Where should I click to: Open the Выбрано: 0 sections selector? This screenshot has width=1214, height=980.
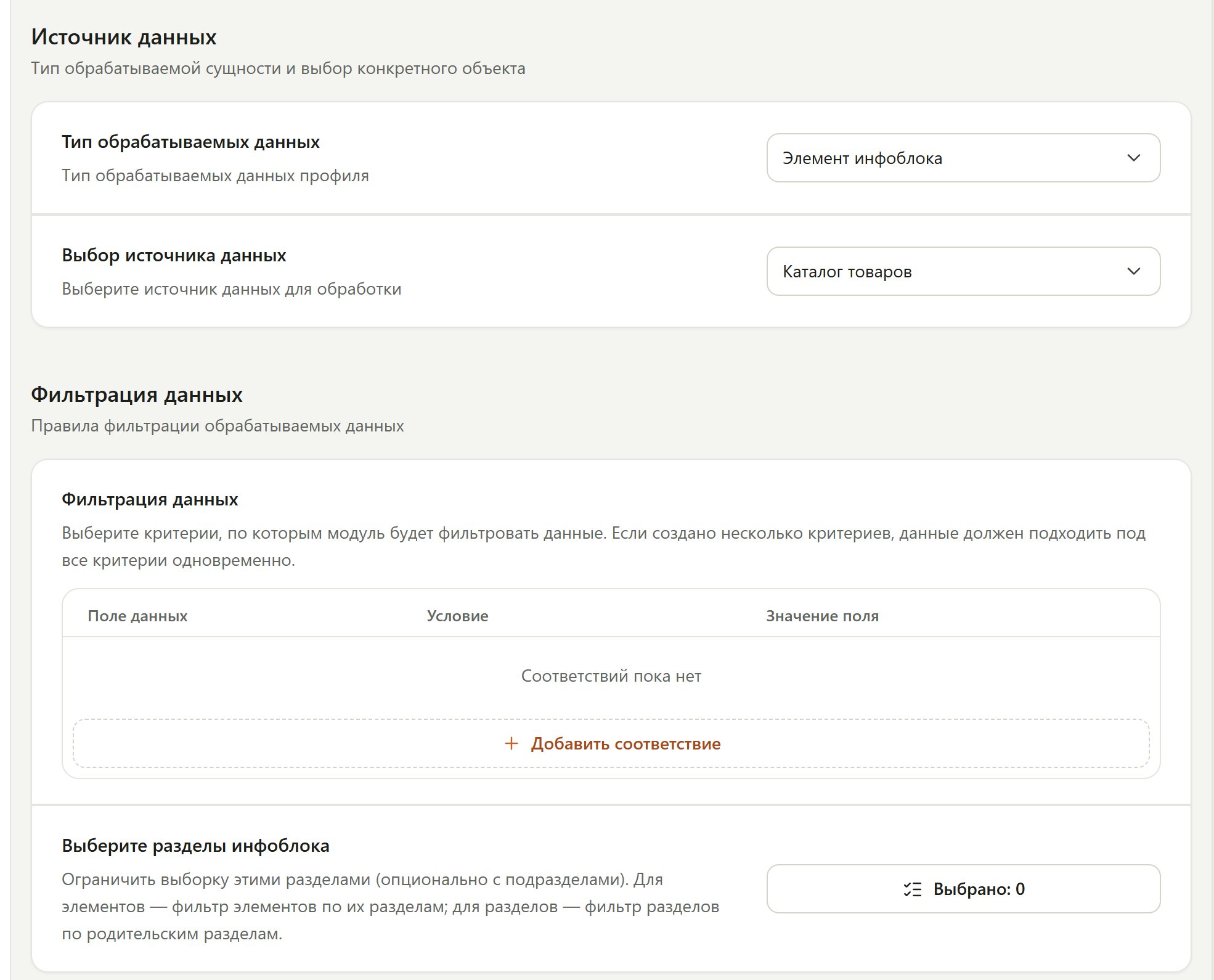[963, 889]
